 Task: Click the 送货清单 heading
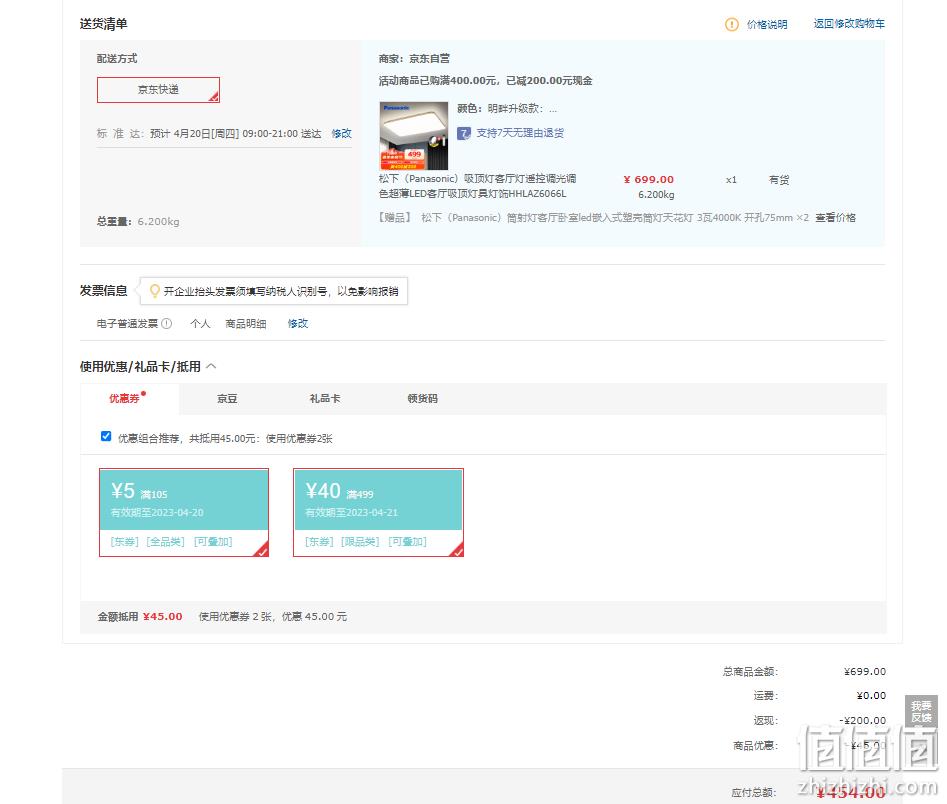coord(103,24)
